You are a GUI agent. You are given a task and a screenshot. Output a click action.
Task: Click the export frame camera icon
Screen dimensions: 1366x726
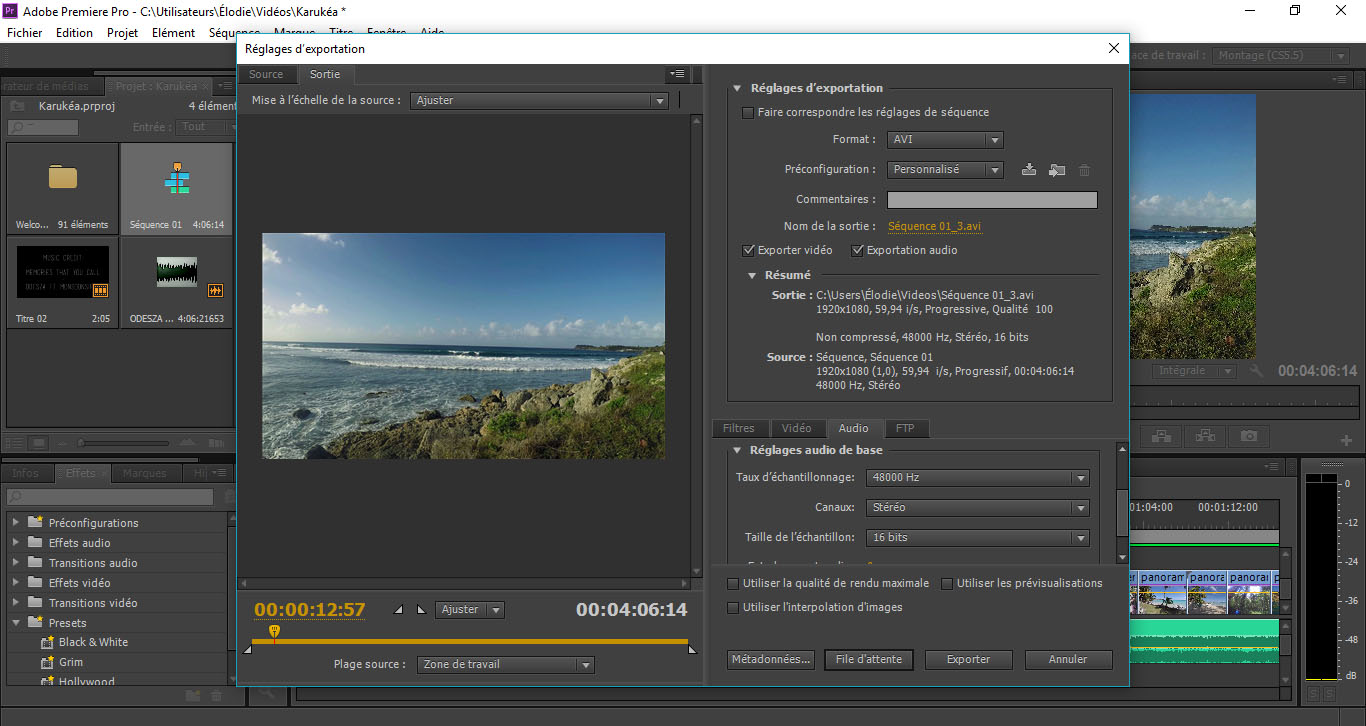1248,436
